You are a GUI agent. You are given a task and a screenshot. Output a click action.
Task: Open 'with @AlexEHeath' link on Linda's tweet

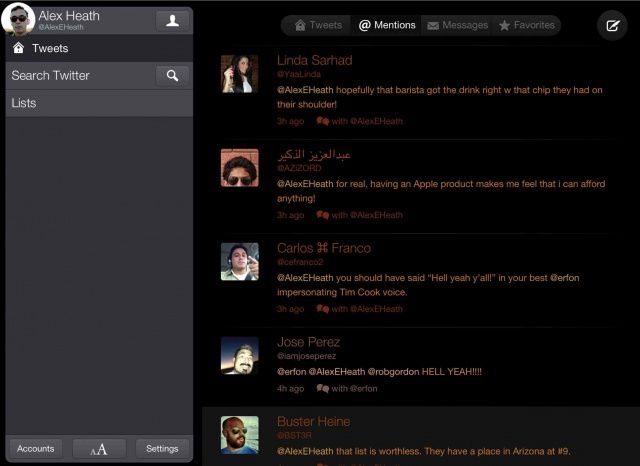[x=367, y=121]
